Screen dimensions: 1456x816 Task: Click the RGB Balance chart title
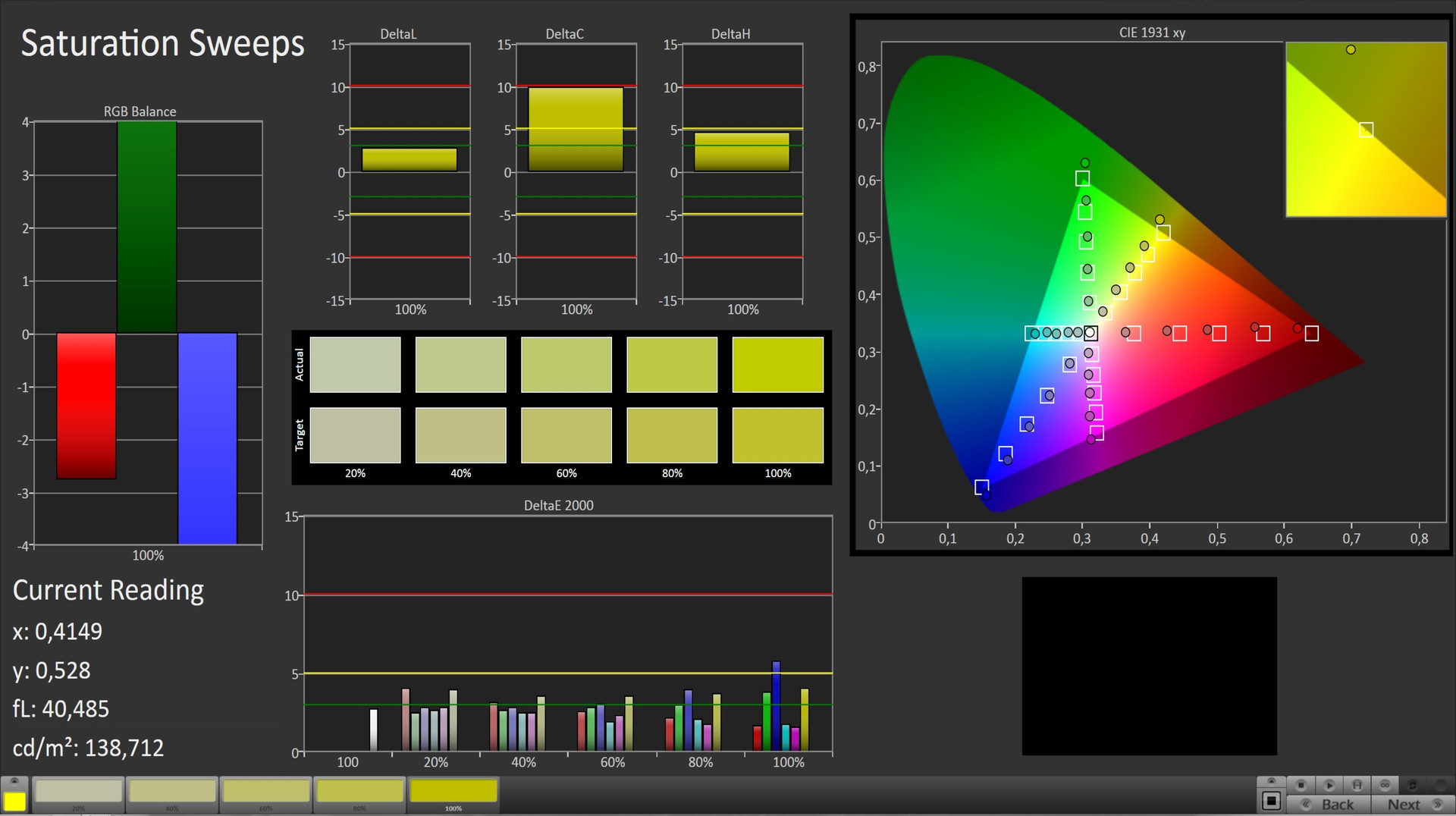140,111
